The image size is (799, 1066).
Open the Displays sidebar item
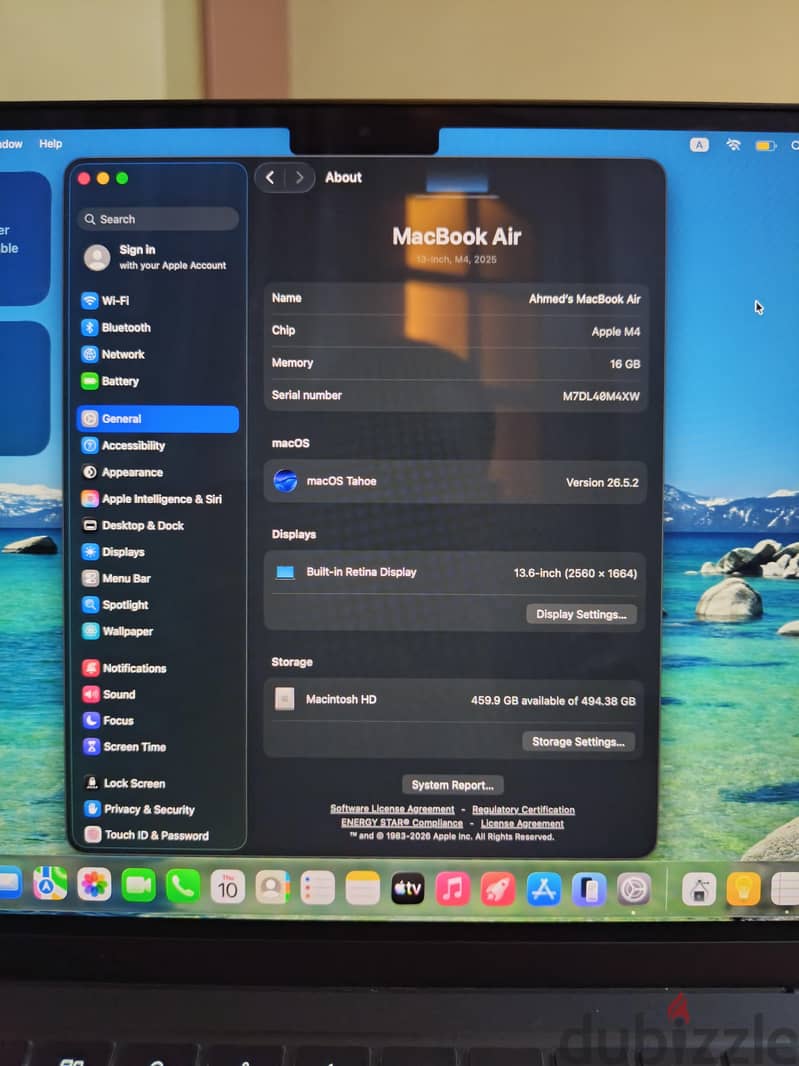click(x=158, y=552)
